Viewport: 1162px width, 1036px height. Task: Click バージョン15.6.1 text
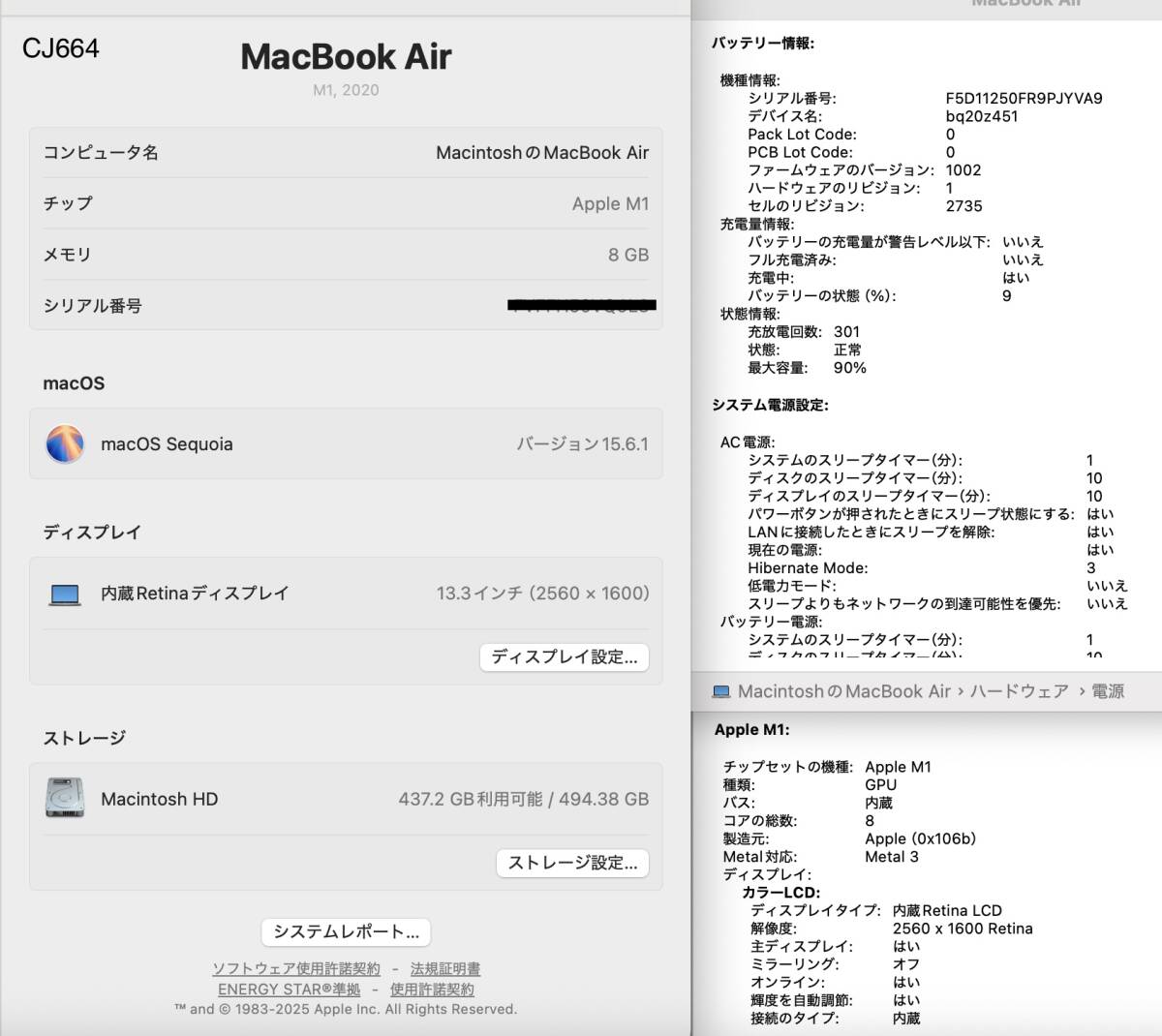(x=582, y=443)
